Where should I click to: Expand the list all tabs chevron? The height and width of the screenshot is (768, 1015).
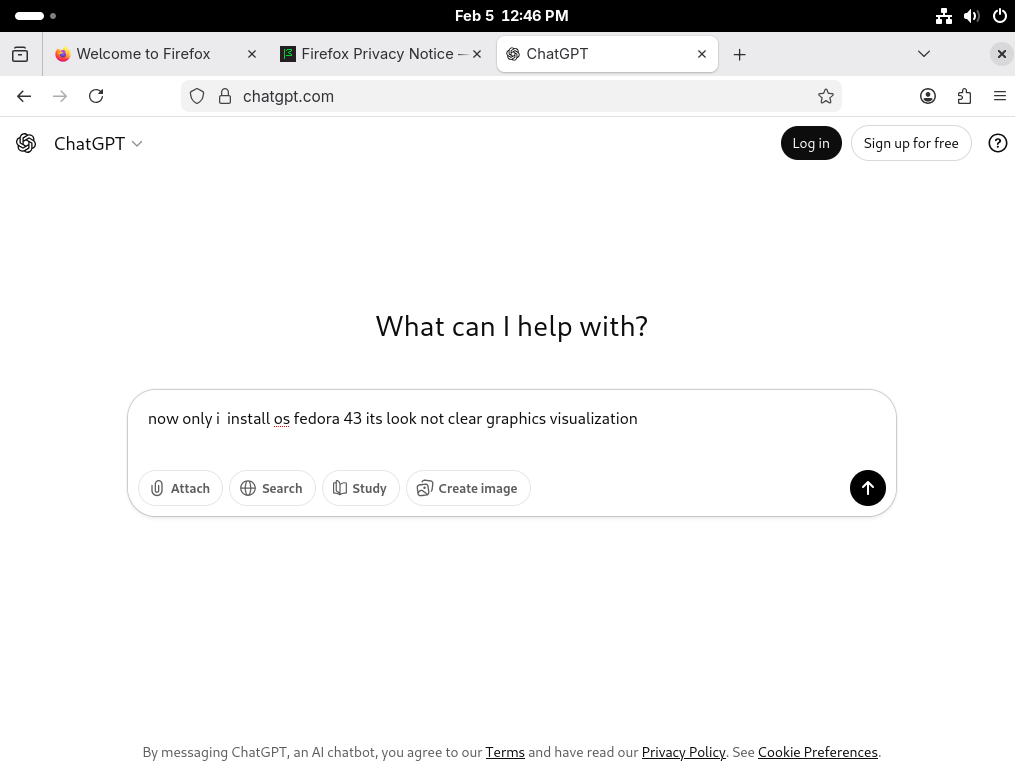tap(923, 54)
